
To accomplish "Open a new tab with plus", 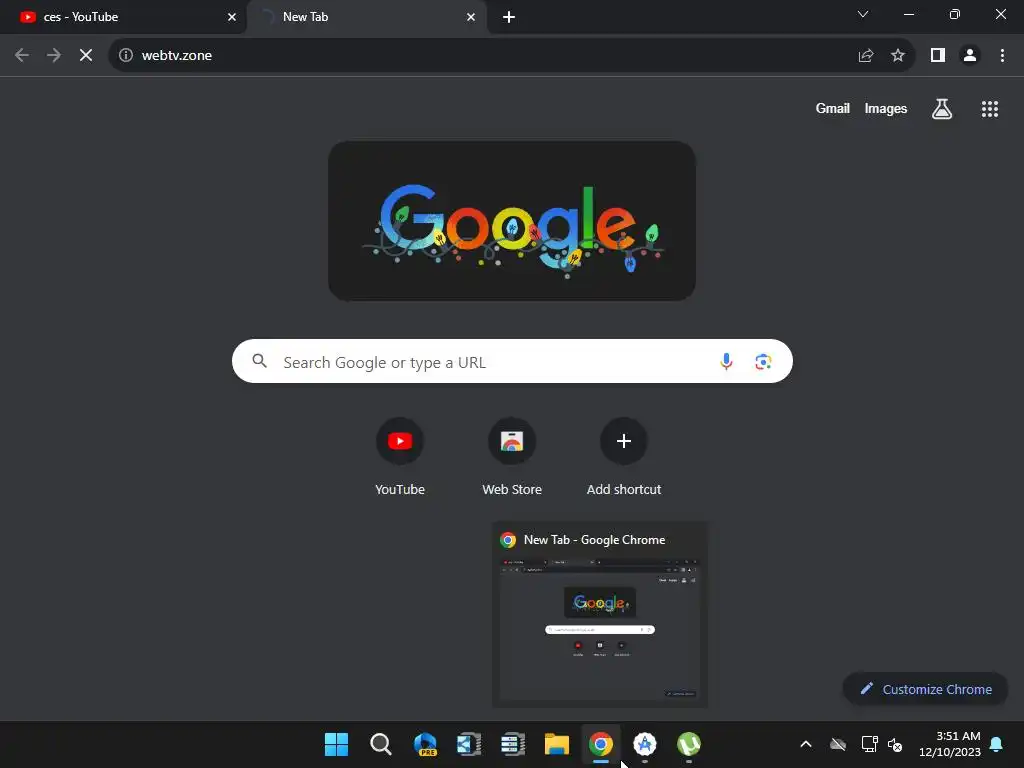I will click(x=509, y=17).
